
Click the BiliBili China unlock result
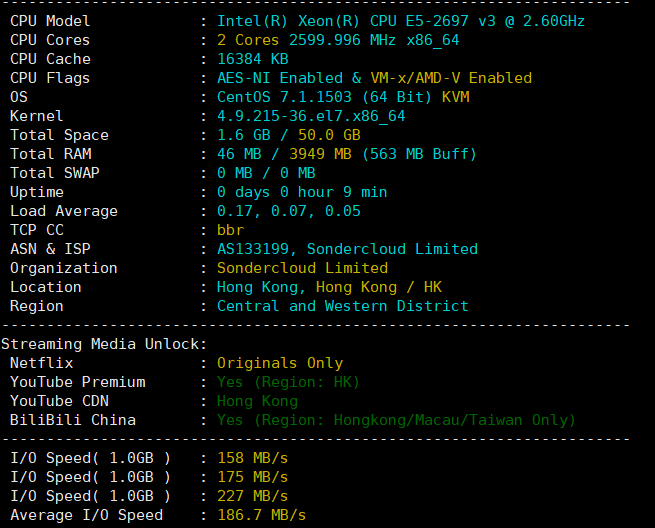click(396, 420)
